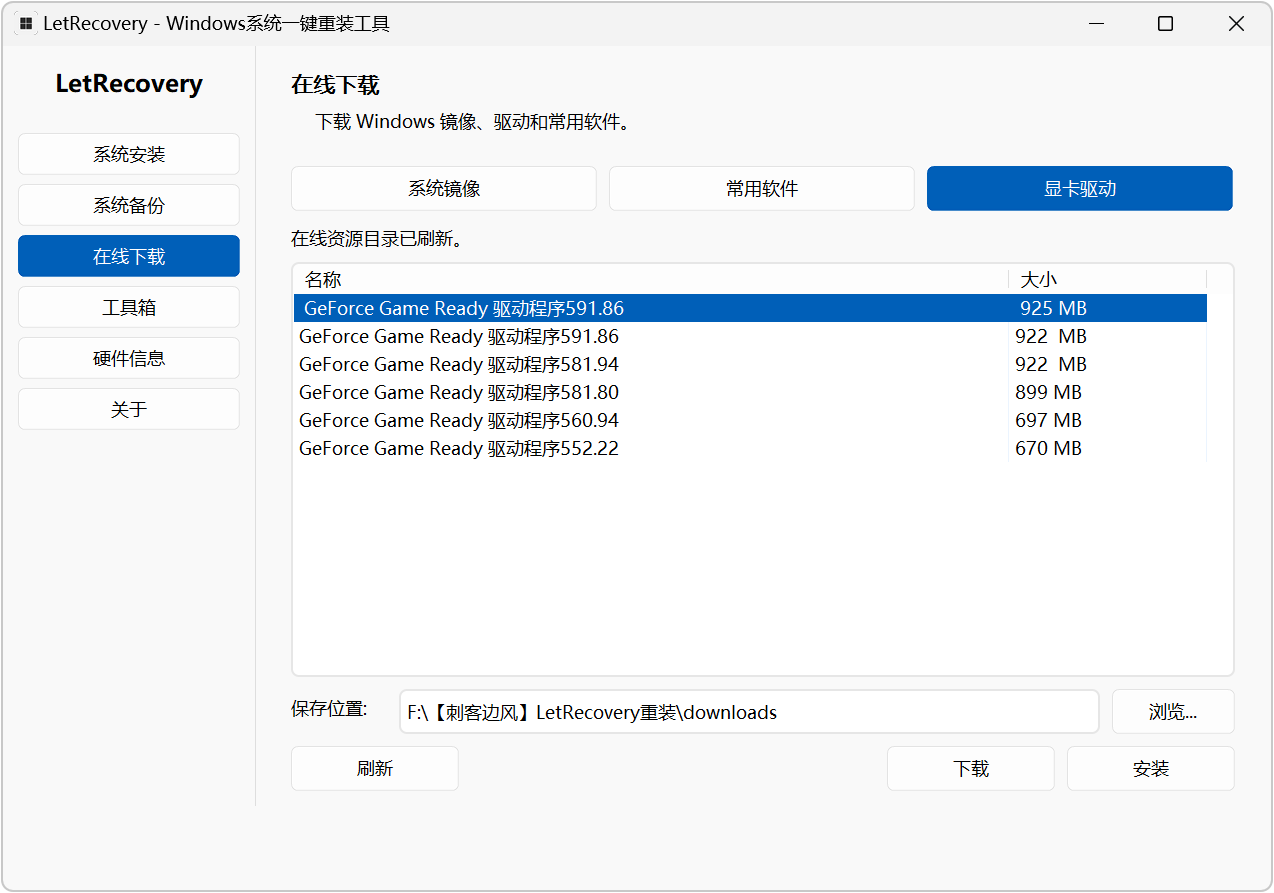Image resolution: width=1274 pixels, height=893 pixels.
Task: Switch to the 常用软件 tab
Action: 762,188
